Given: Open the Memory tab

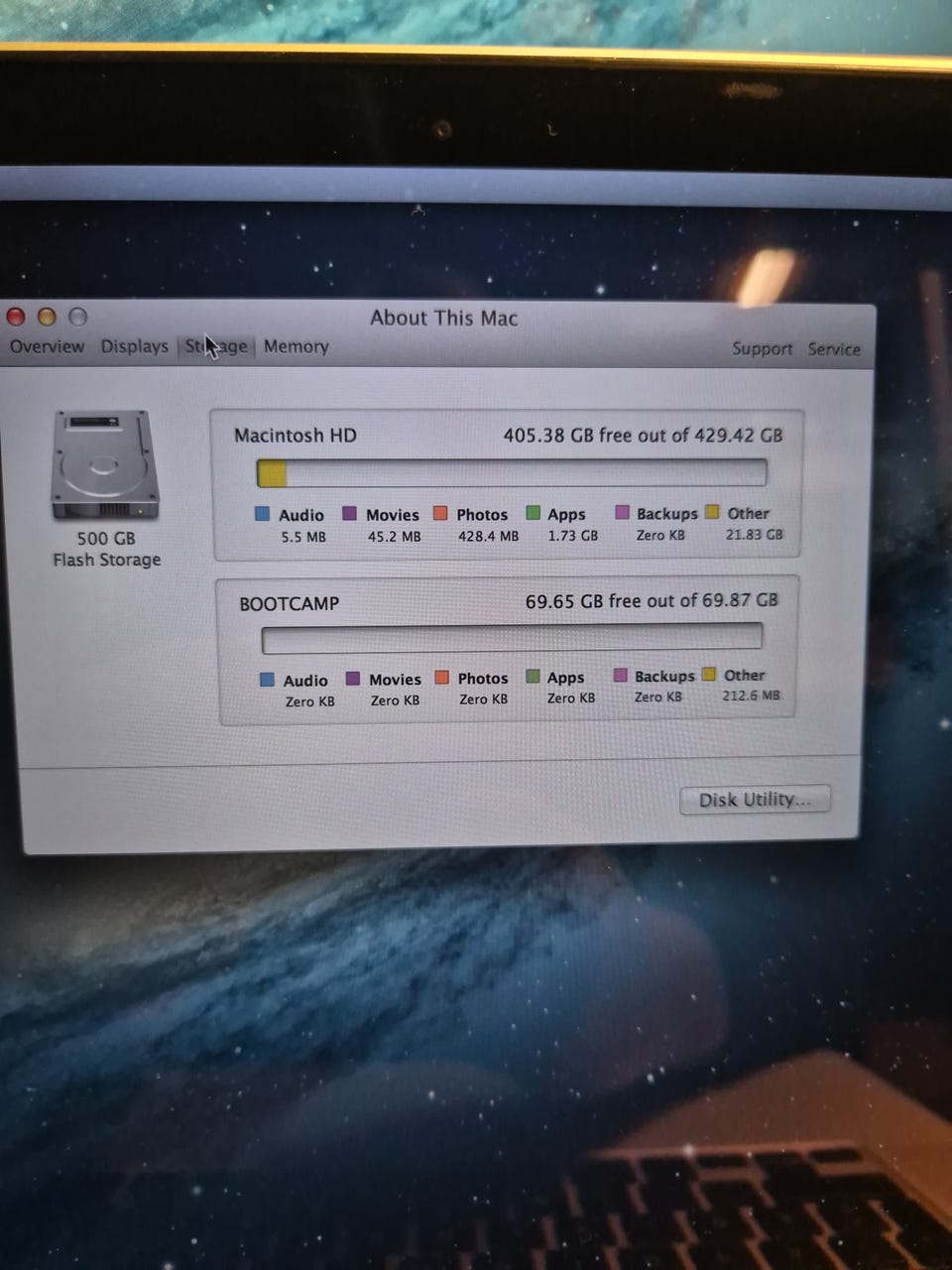Looking at the screenshot, I should (x=296, y=346).
